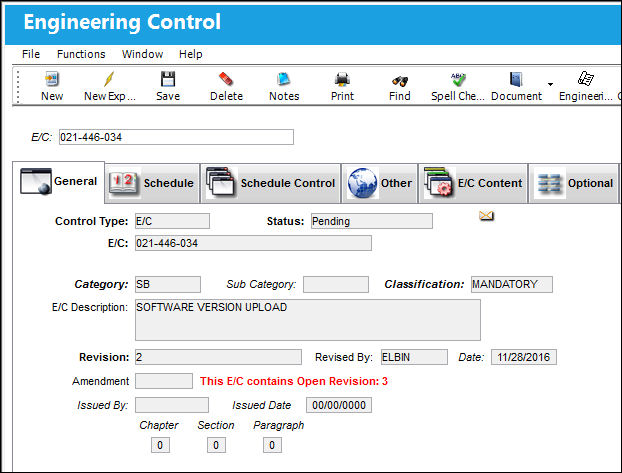Click the empty Issued By field
The height and width of the screenshot is (473, 622).
172,405
